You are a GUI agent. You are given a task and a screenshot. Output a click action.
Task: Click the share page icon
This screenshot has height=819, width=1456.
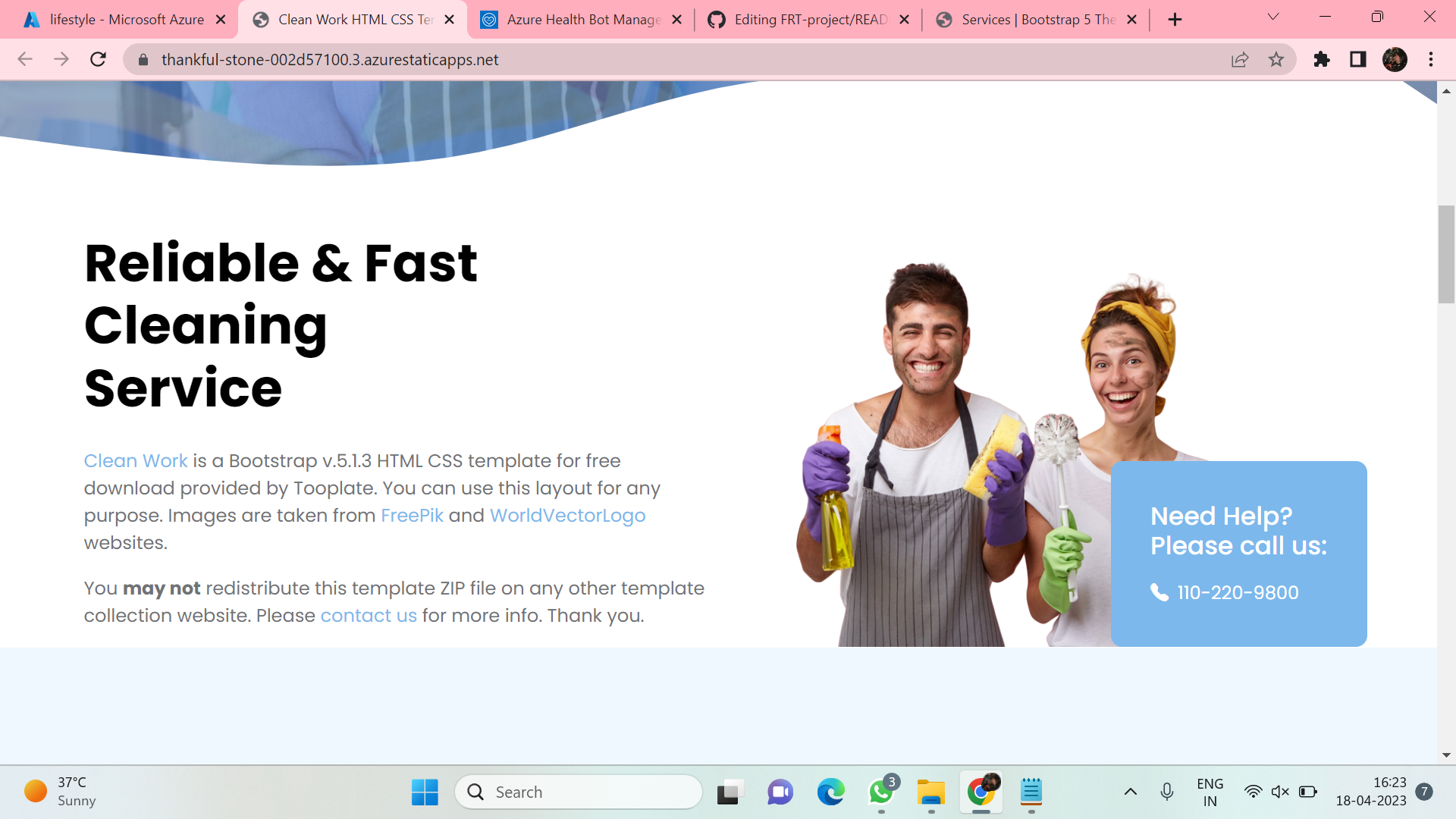pos(1240,59)
